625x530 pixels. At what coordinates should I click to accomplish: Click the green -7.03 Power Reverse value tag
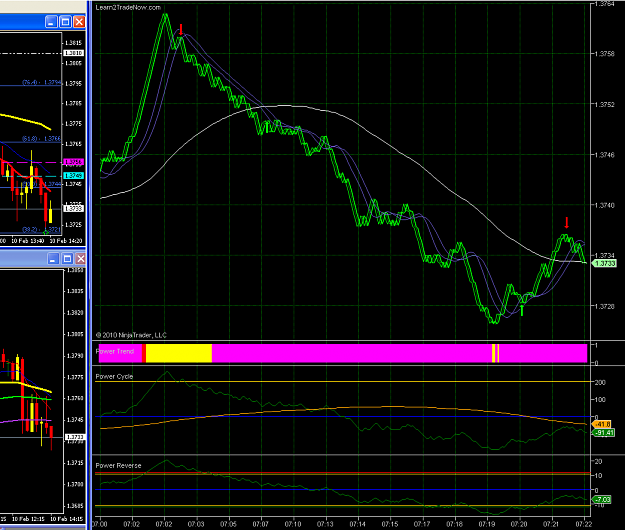pos(602,499)
